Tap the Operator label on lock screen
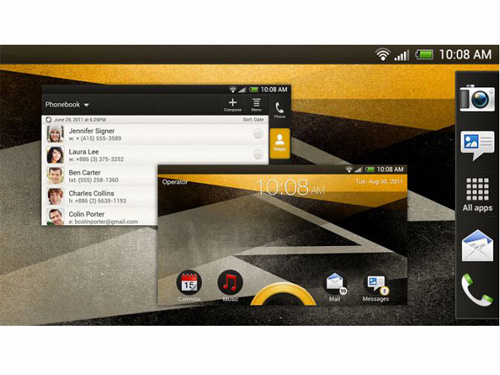The height and width of the screenshot is (375, 500). pos(175,182)
